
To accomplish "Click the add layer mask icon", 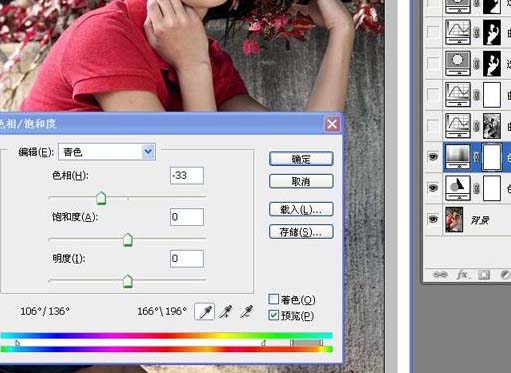I will coord(484,275).
